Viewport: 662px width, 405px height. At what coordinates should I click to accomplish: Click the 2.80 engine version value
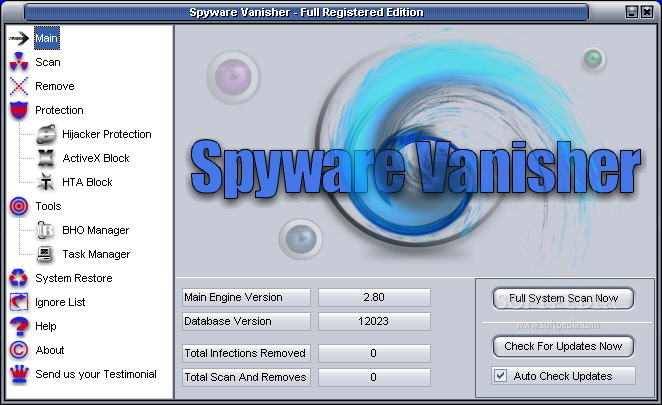point(374,297)
